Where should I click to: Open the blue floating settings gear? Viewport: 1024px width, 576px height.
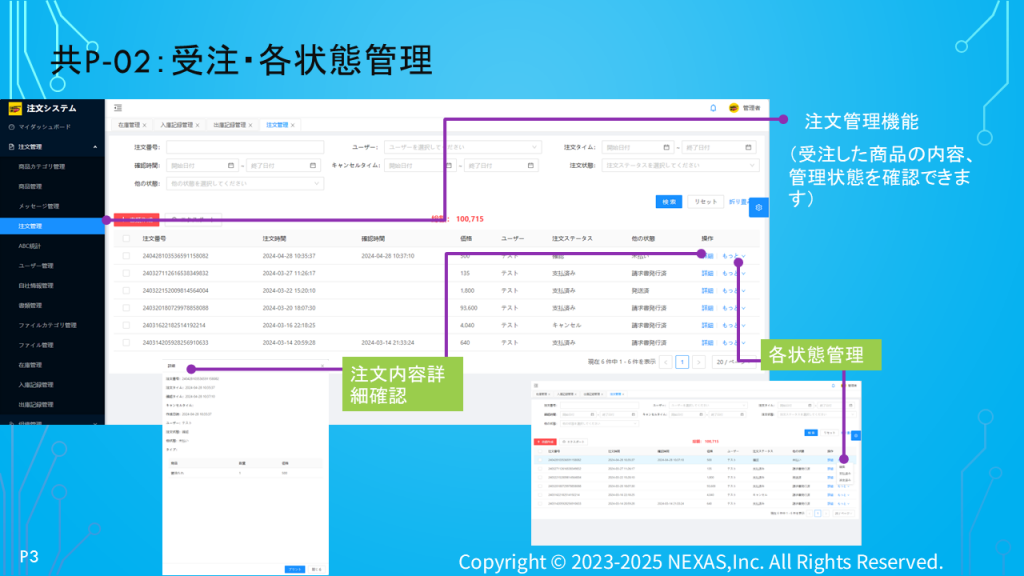(758, 207)
